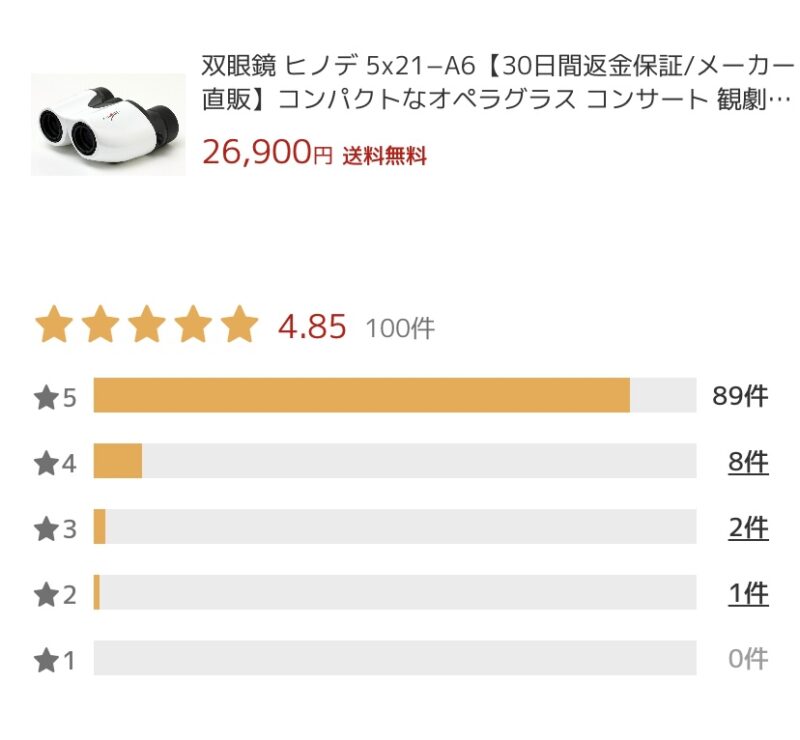Click the fifth gold rating star
This screenshot has width=800, height=740.
click(x=239, y=324)
